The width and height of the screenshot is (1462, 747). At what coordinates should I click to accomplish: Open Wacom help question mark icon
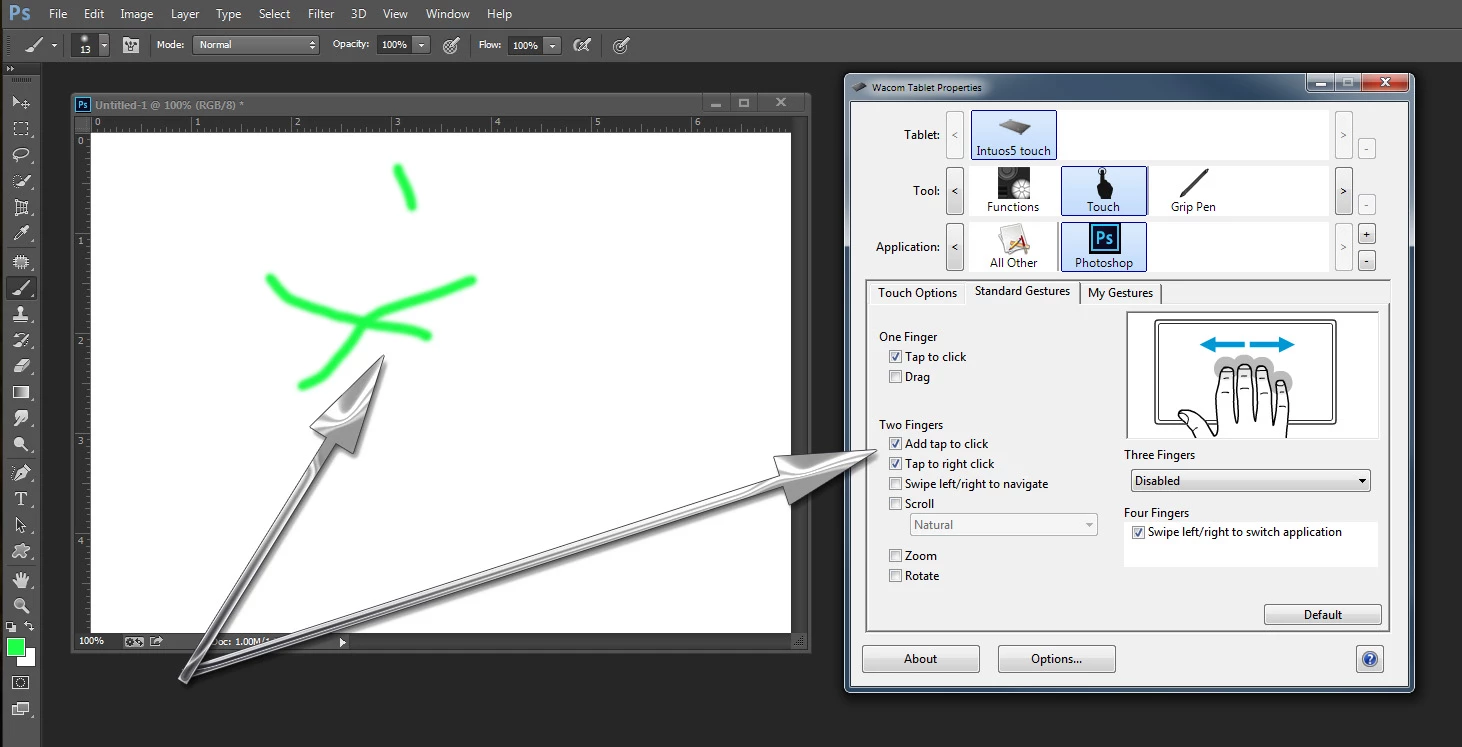[1369, 659]
